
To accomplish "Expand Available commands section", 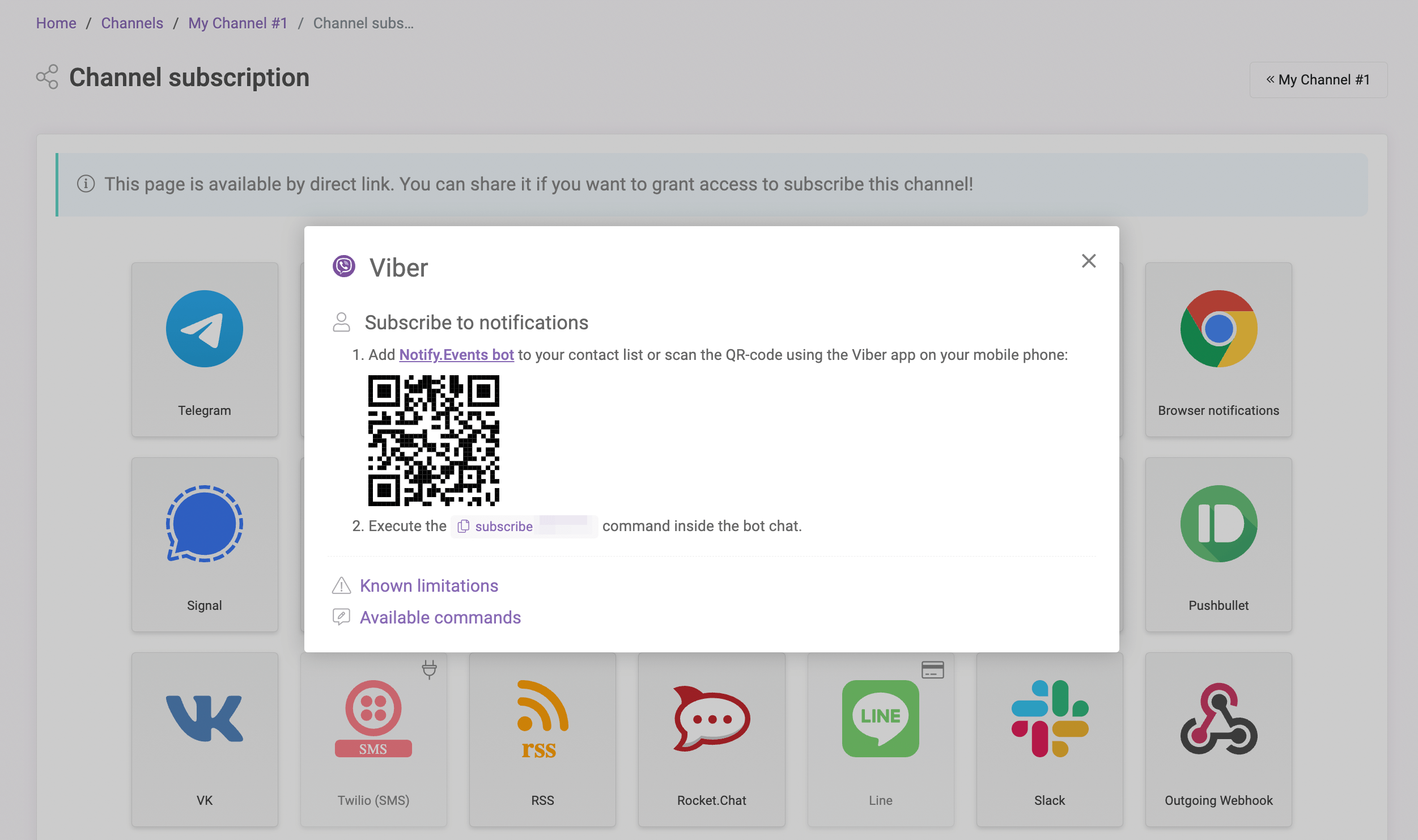I will [440, 617].
